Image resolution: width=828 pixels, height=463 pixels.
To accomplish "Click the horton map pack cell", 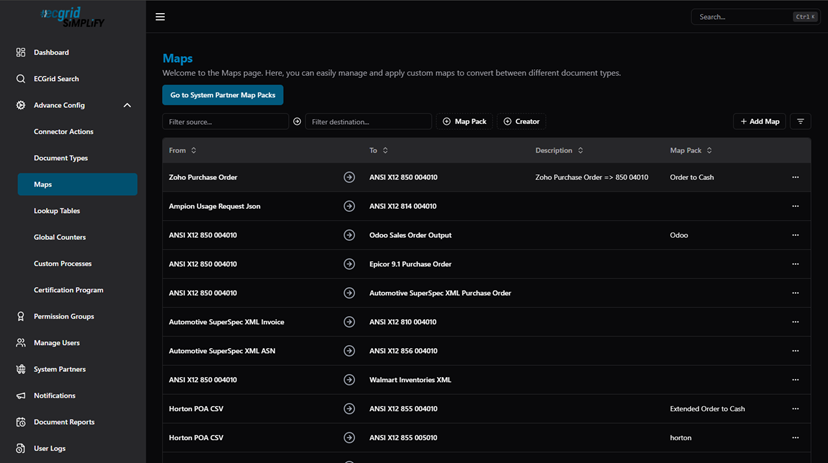I will pos(680,438).
